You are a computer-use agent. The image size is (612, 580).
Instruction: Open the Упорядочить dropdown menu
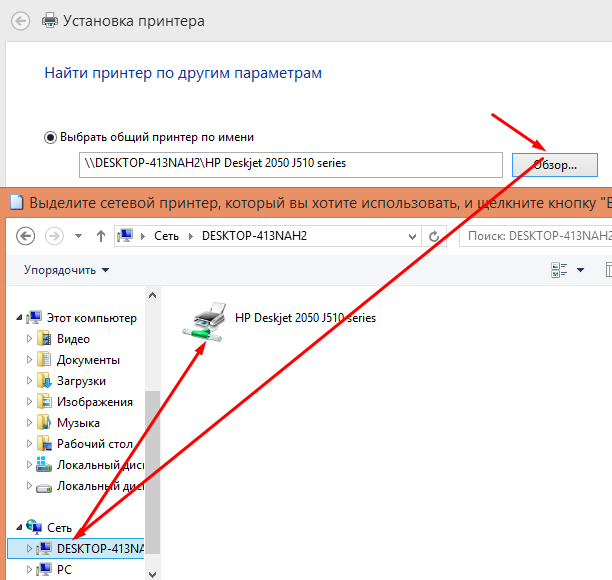click(67, 270)
